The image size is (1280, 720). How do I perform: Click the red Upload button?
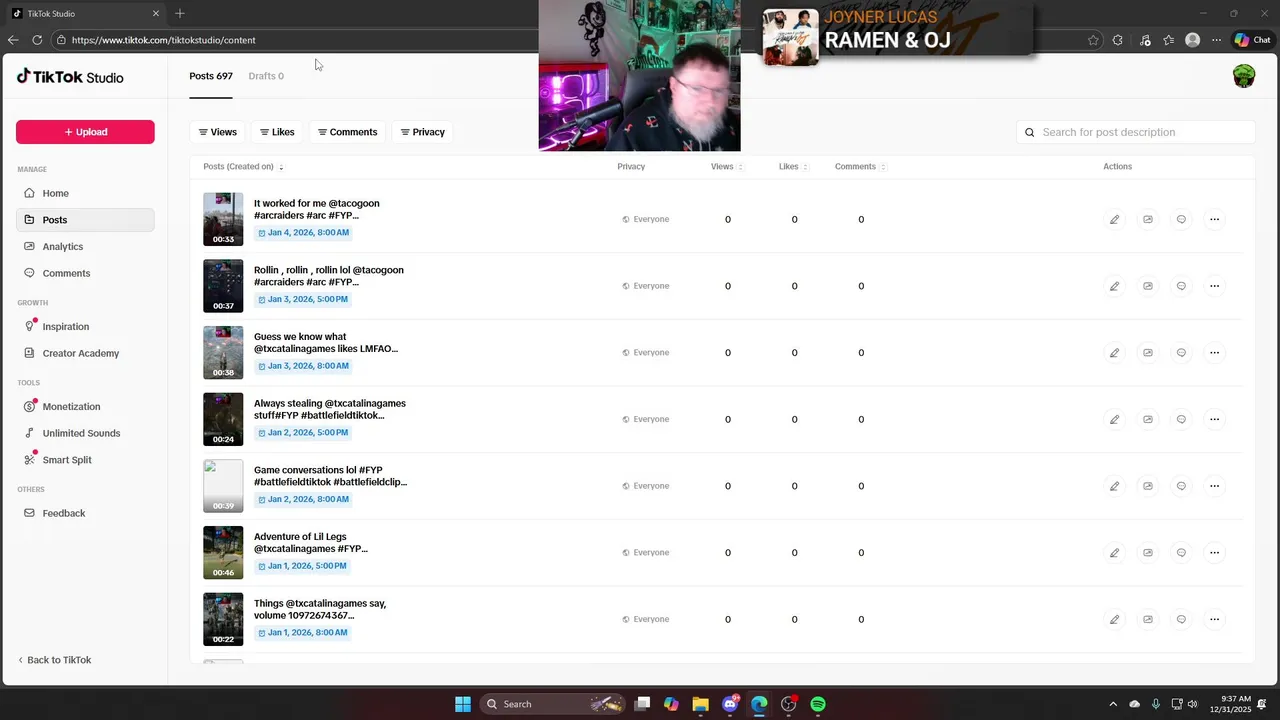(85, 132)
